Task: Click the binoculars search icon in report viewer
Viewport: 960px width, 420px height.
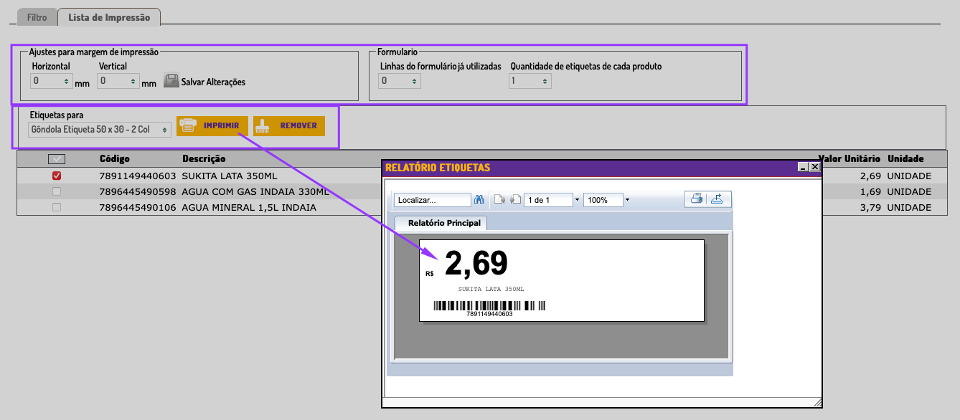Action: pos(479,199)
